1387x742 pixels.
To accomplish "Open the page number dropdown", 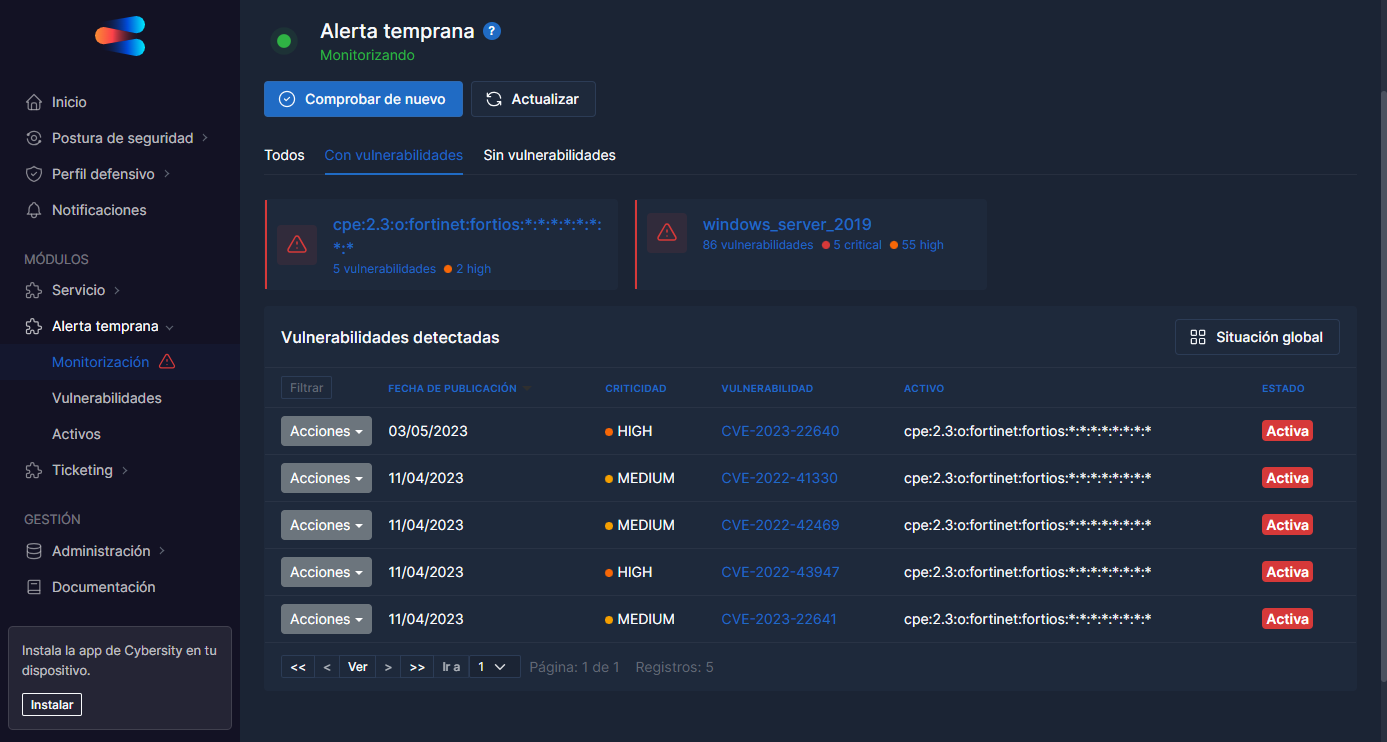I will [x=494, y=666].
